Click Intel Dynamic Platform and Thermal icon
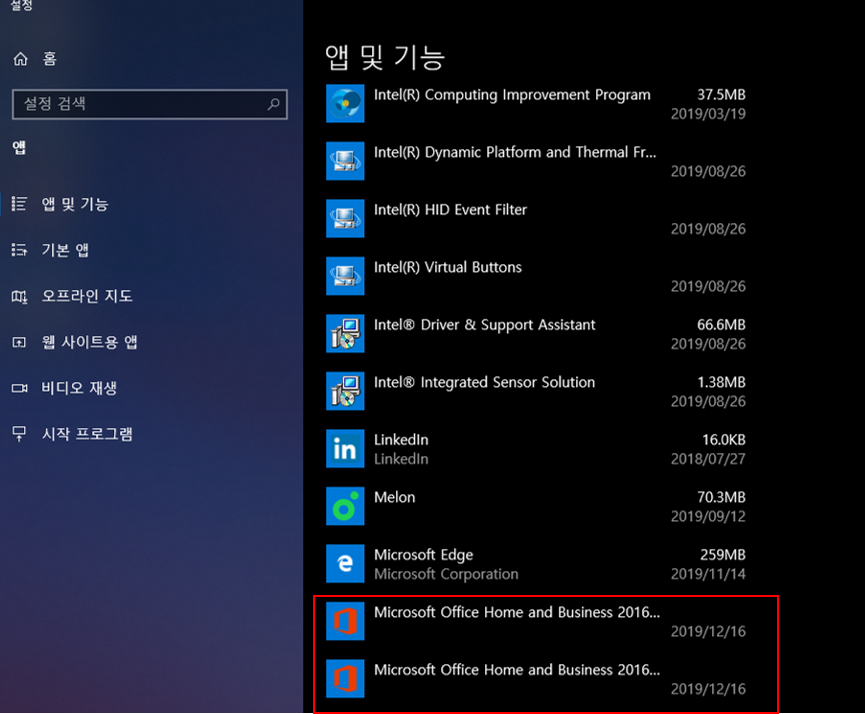Screen dimensions: 865x714 point(345,161)
